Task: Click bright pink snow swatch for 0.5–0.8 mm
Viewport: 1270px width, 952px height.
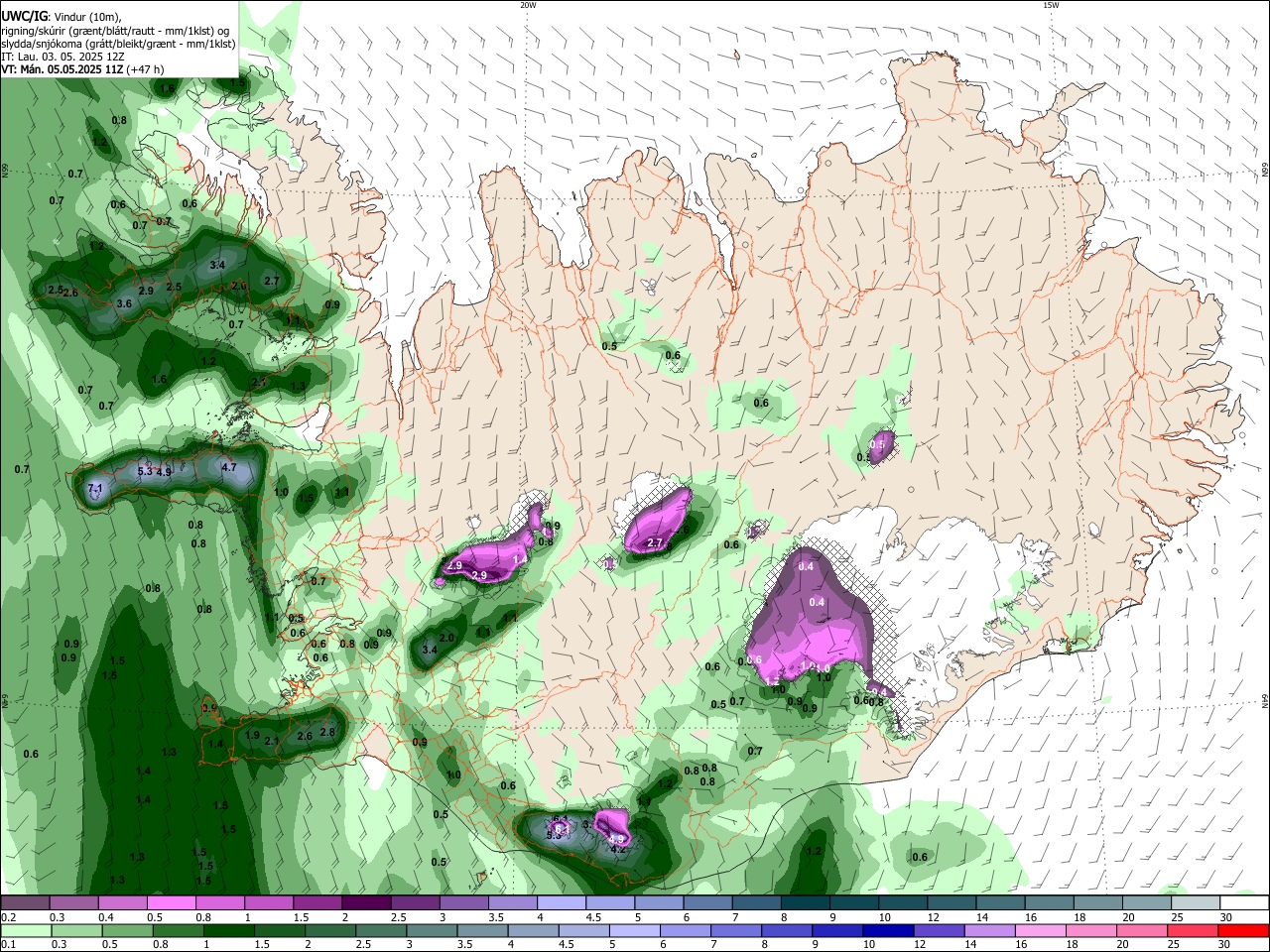Action: click(x=171, y=903)
